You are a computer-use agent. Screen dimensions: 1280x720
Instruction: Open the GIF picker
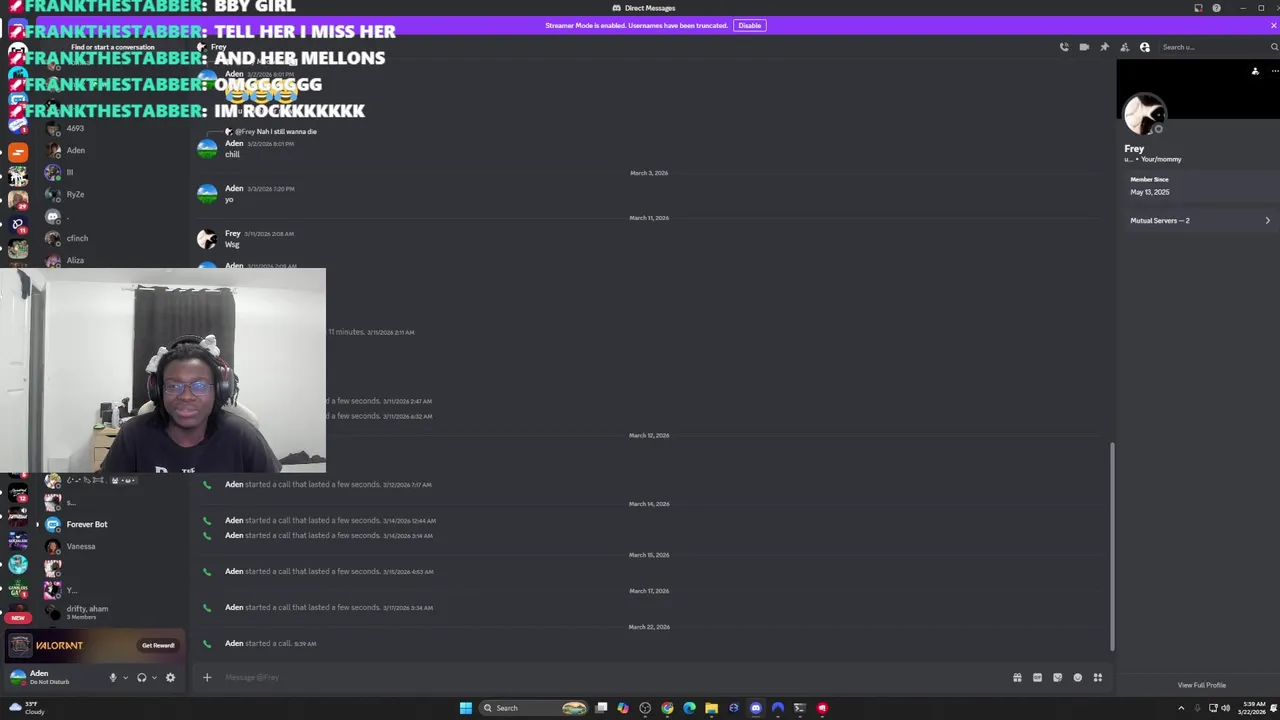[1037, 677]
